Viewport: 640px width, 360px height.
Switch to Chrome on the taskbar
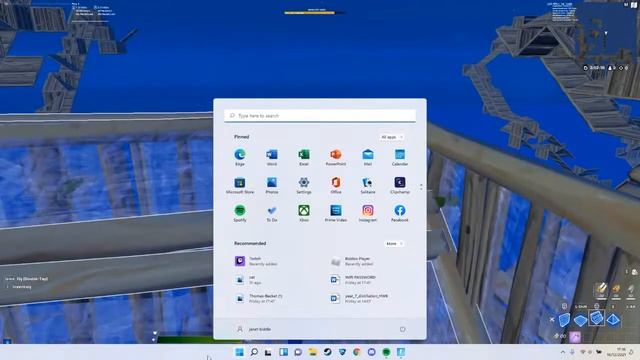click(357, 352)
